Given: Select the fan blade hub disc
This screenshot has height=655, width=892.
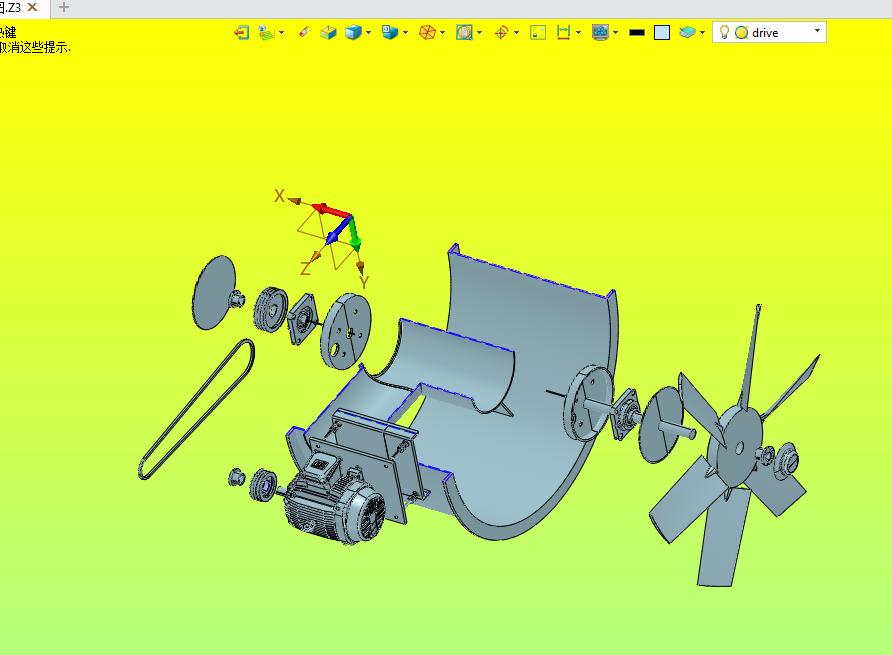Looking at the screenshot, I should pyautogui.click(x=738, y=448).
